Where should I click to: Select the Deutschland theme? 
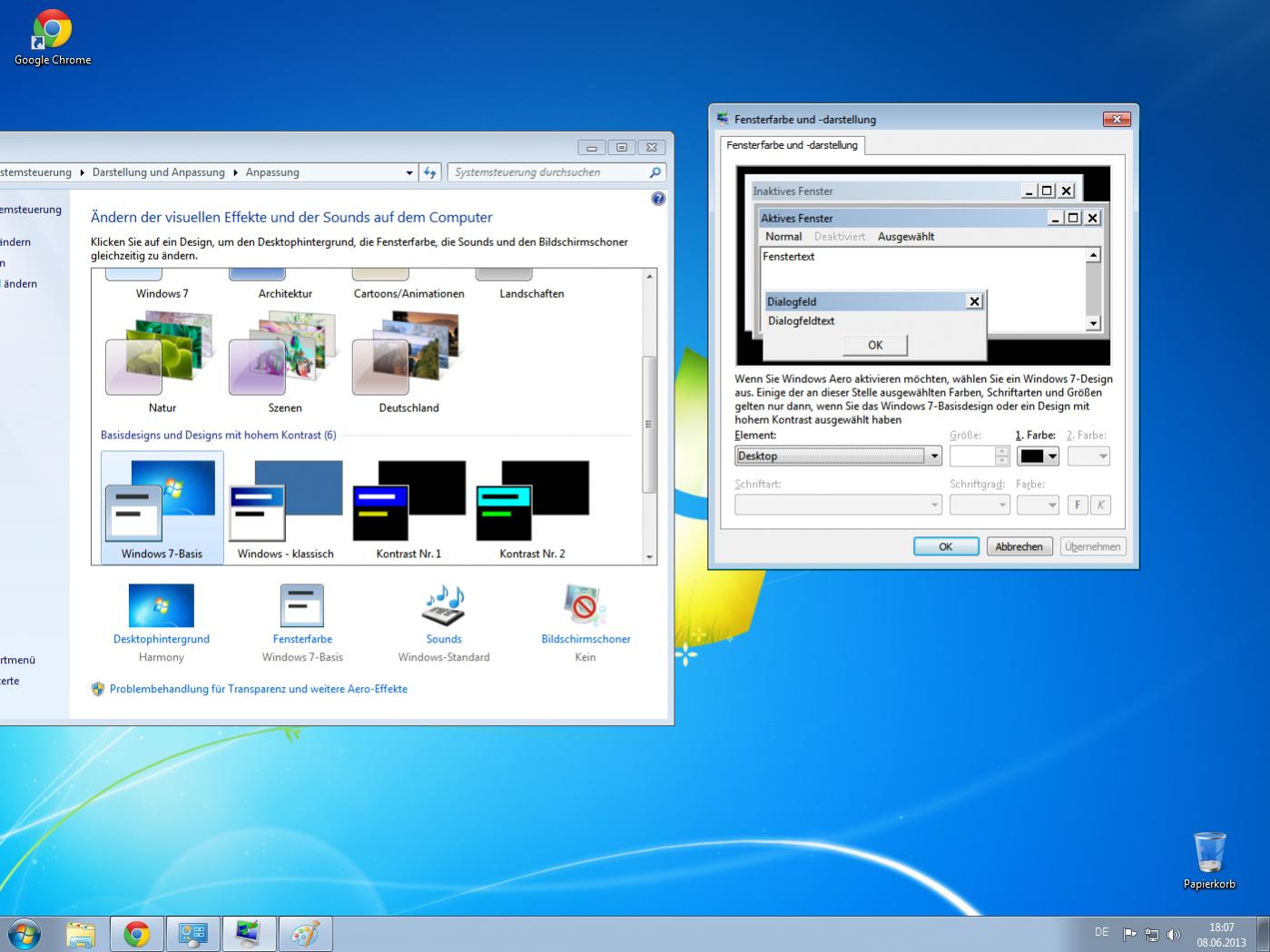(x=409, y=362)
